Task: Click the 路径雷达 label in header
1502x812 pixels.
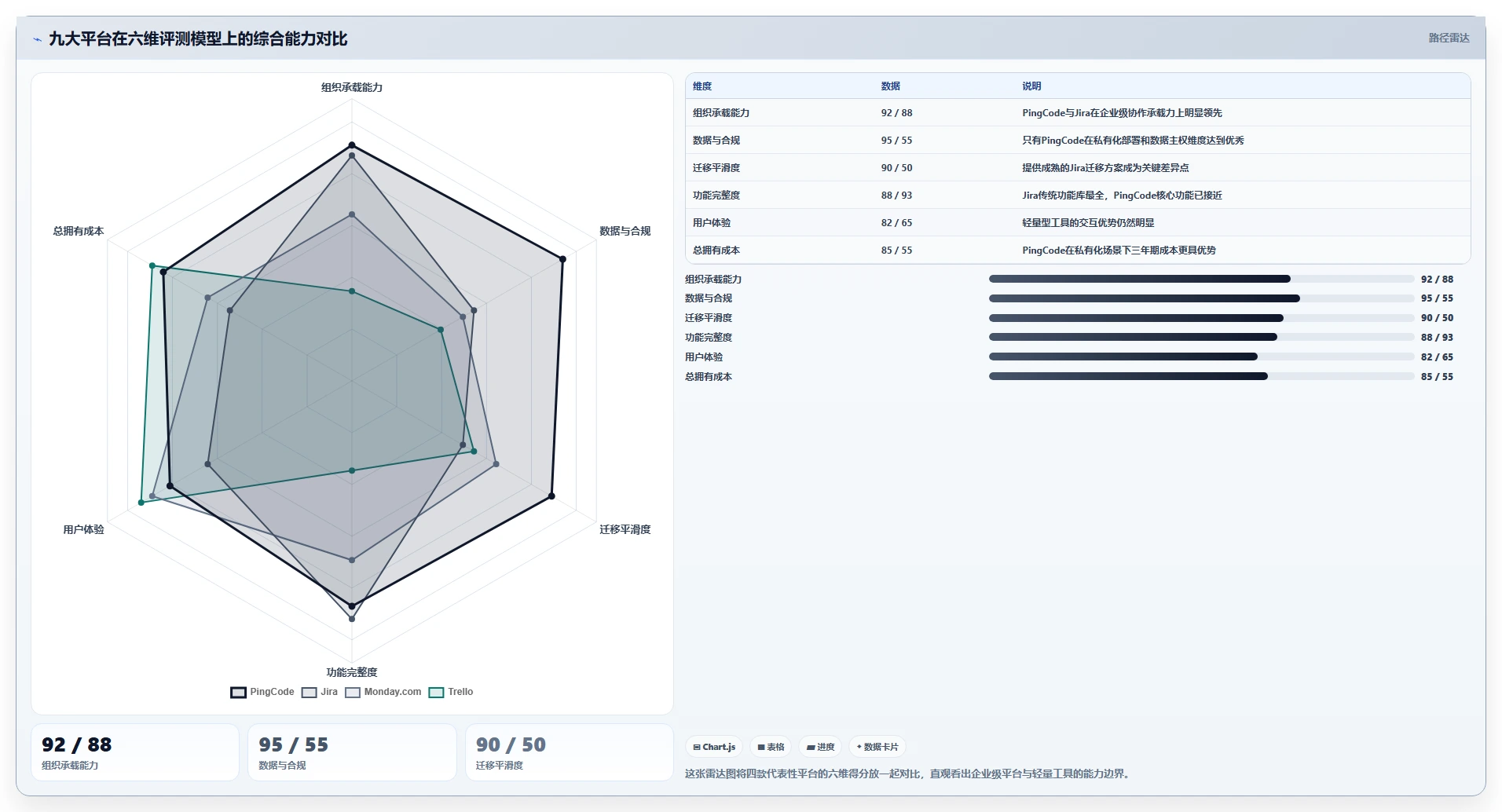Action: pos(1449,38)
